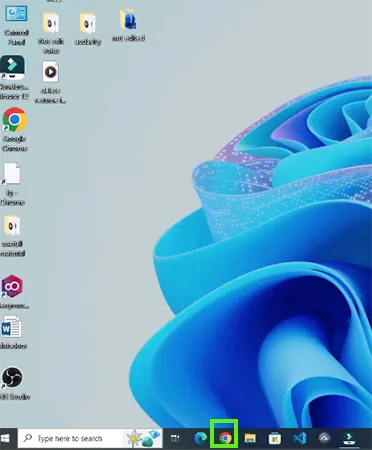Launch Microsoft Edge from the taskbar
Image resolution: width=372 pixels, height=450 pixels.
click(x=201, y=438)
